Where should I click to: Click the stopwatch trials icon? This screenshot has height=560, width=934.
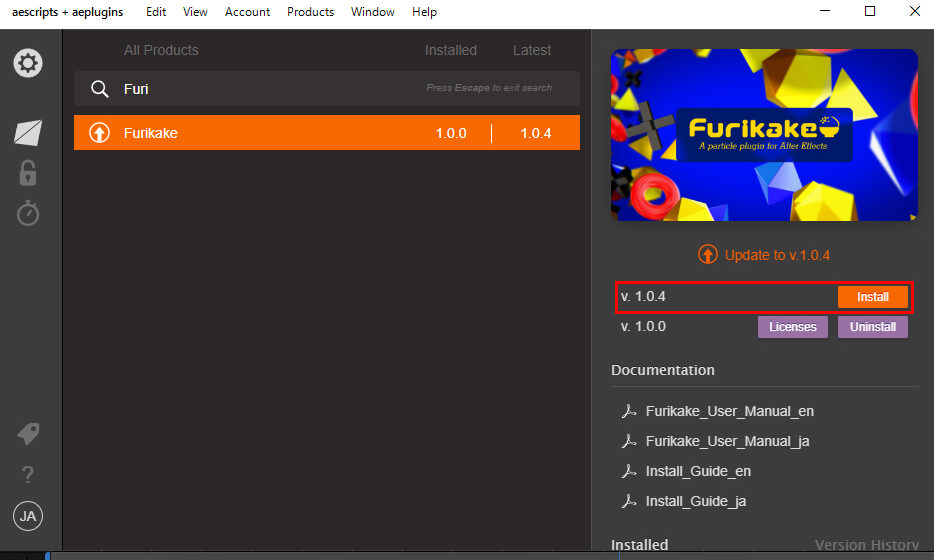[28, 212]
